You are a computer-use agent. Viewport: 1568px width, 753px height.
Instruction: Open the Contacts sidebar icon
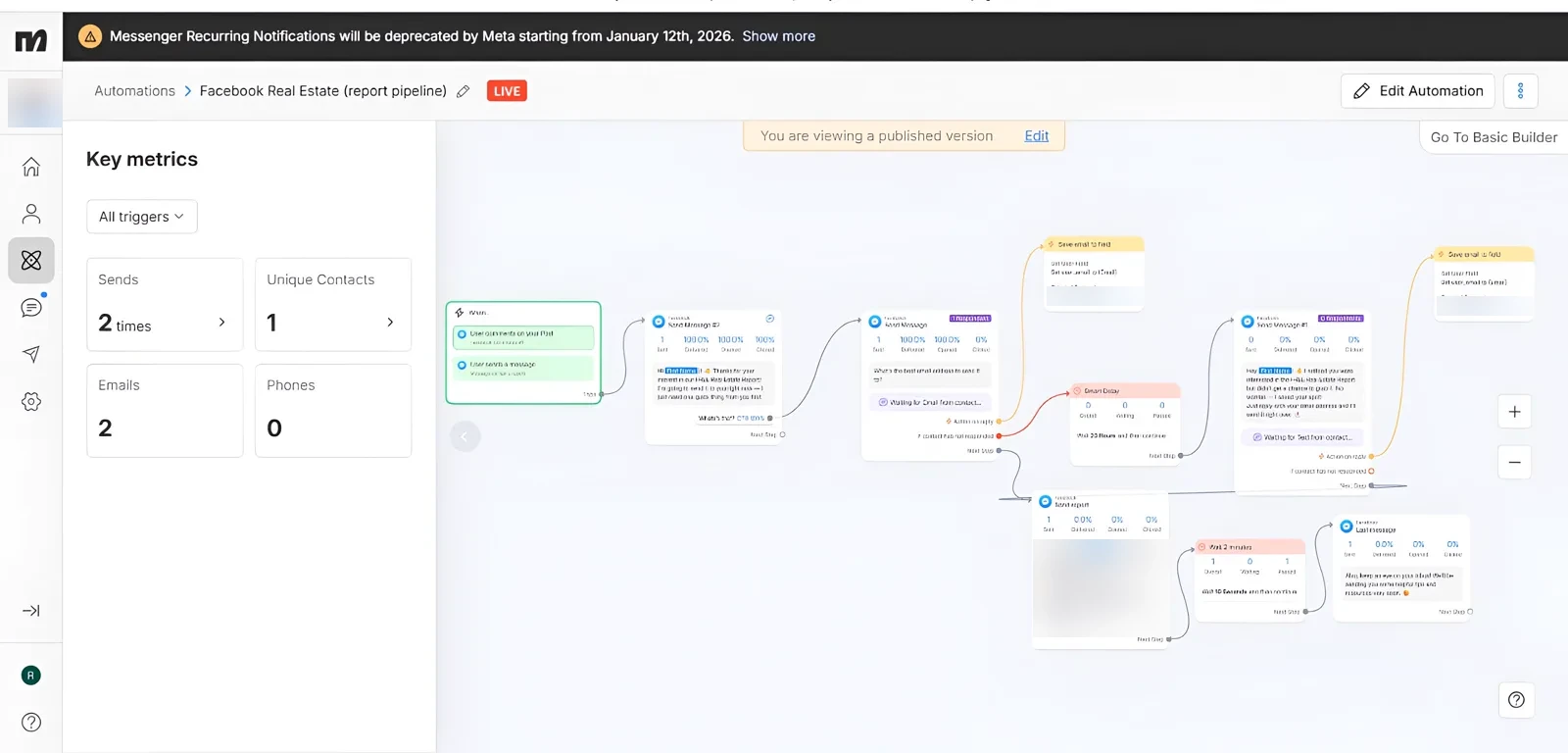pyautogui.click(x=31, y=214)
